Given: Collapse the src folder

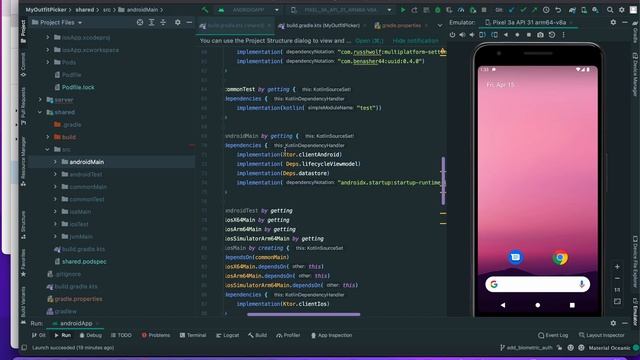Looking at the screenshot, I should point(48,149).
